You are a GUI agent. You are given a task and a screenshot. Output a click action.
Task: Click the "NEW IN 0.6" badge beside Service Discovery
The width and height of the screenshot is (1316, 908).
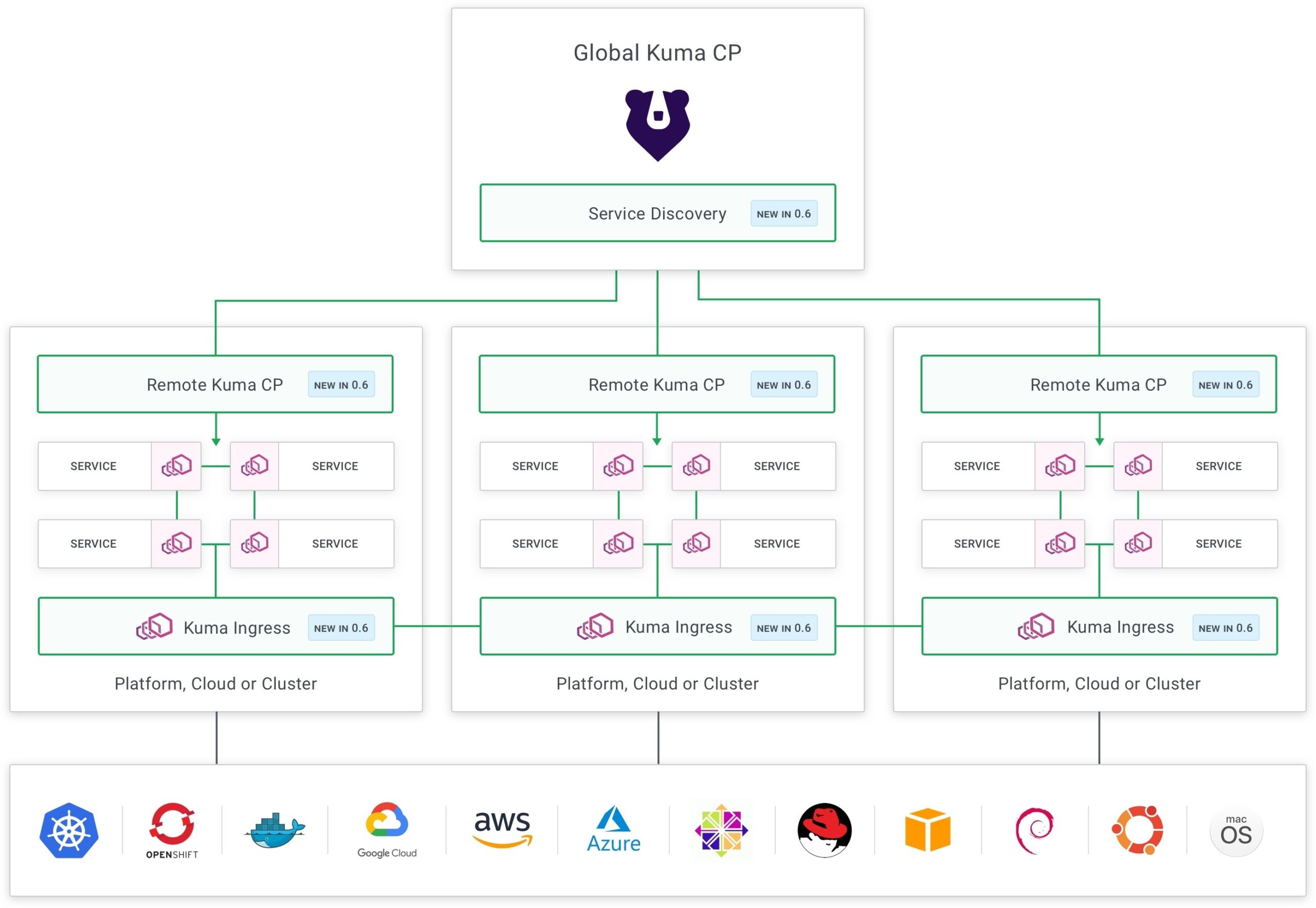click(x=784, y=213)
